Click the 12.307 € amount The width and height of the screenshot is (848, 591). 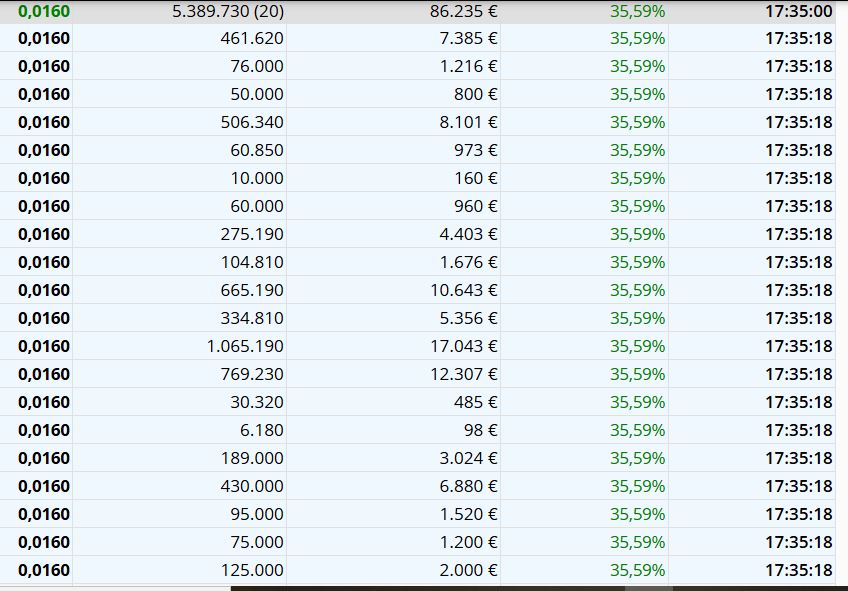463,374
